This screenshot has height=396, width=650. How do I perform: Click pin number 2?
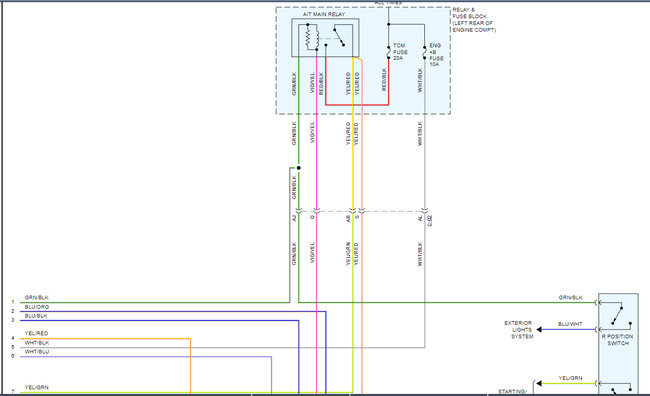13,311
